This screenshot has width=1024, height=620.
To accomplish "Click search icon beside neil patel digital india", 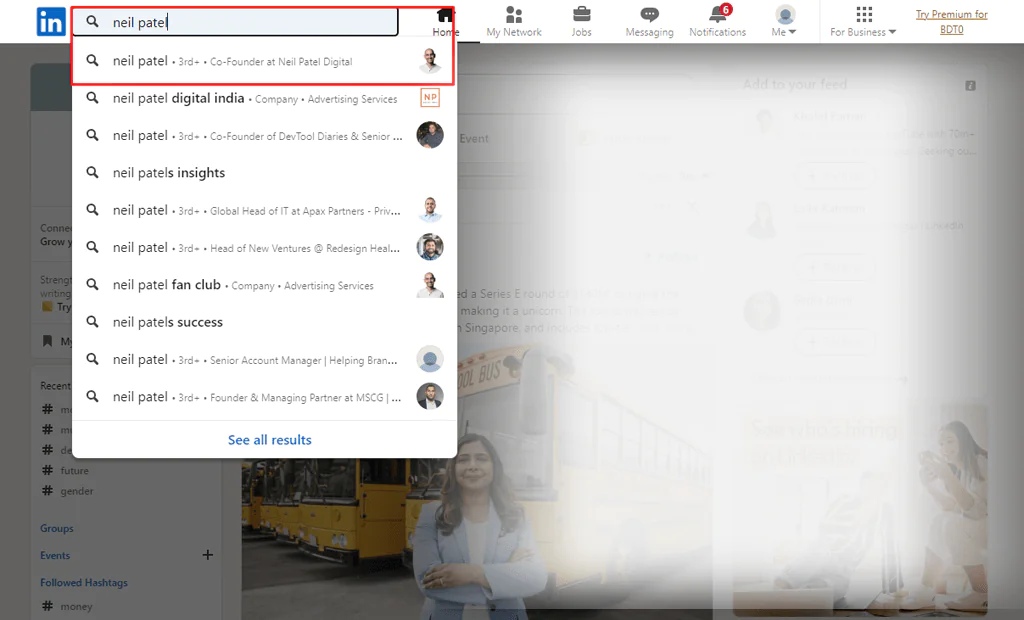I will click(93, 98).
